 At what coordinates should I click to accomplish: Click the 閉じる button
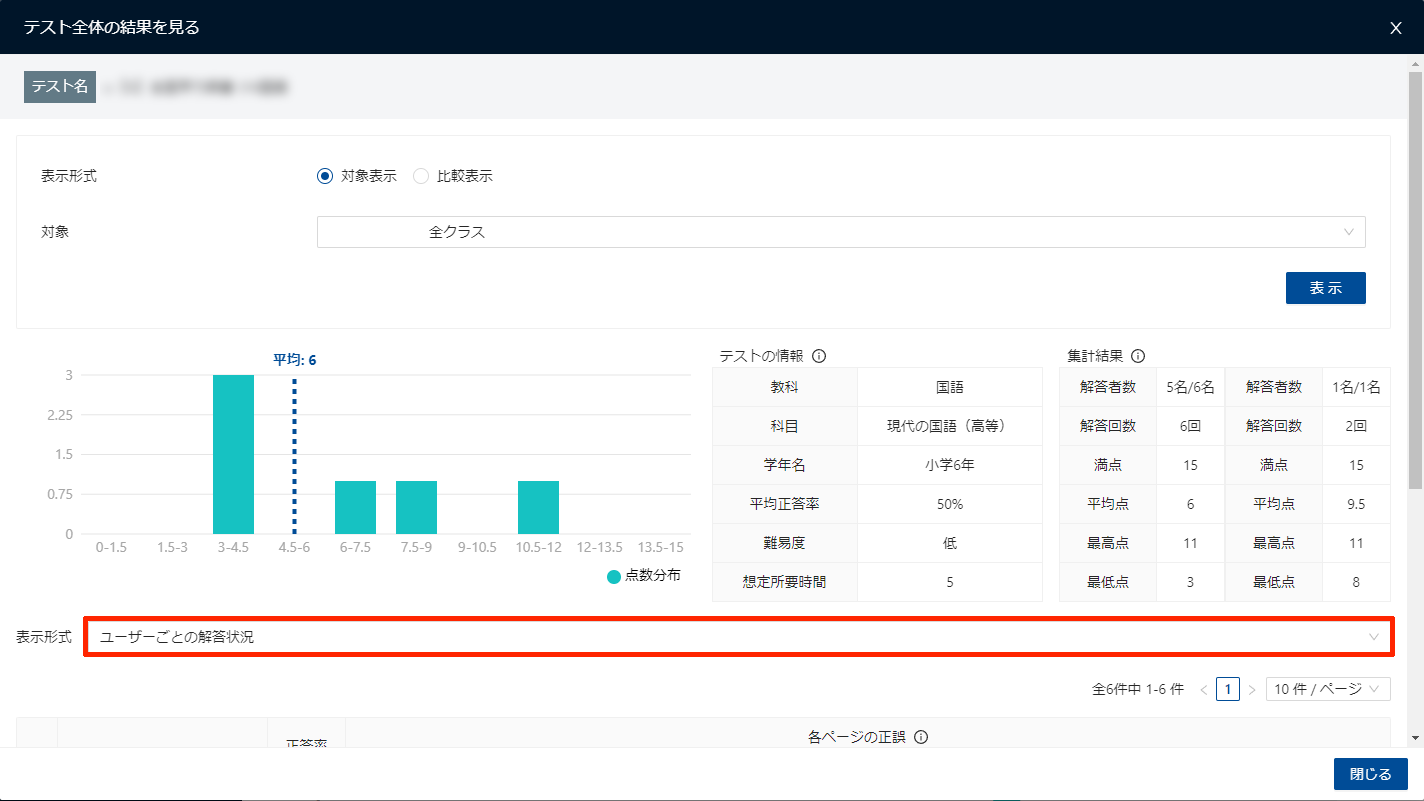[x=1370, y=774]
